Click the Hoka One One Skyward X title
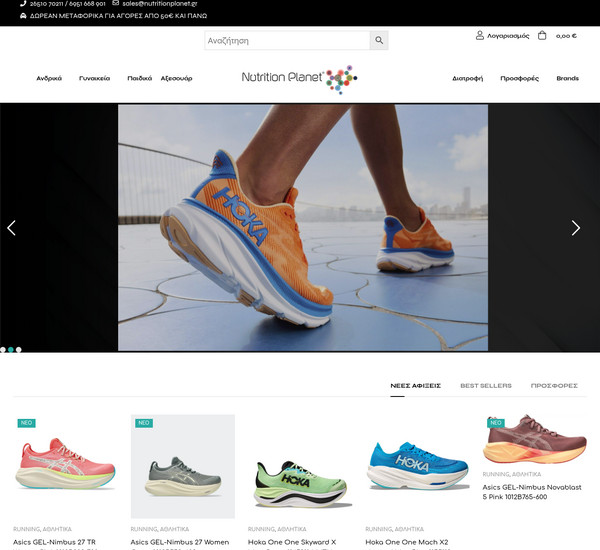The width and height of the screenshot is (600, 550). tap(292, 542)
